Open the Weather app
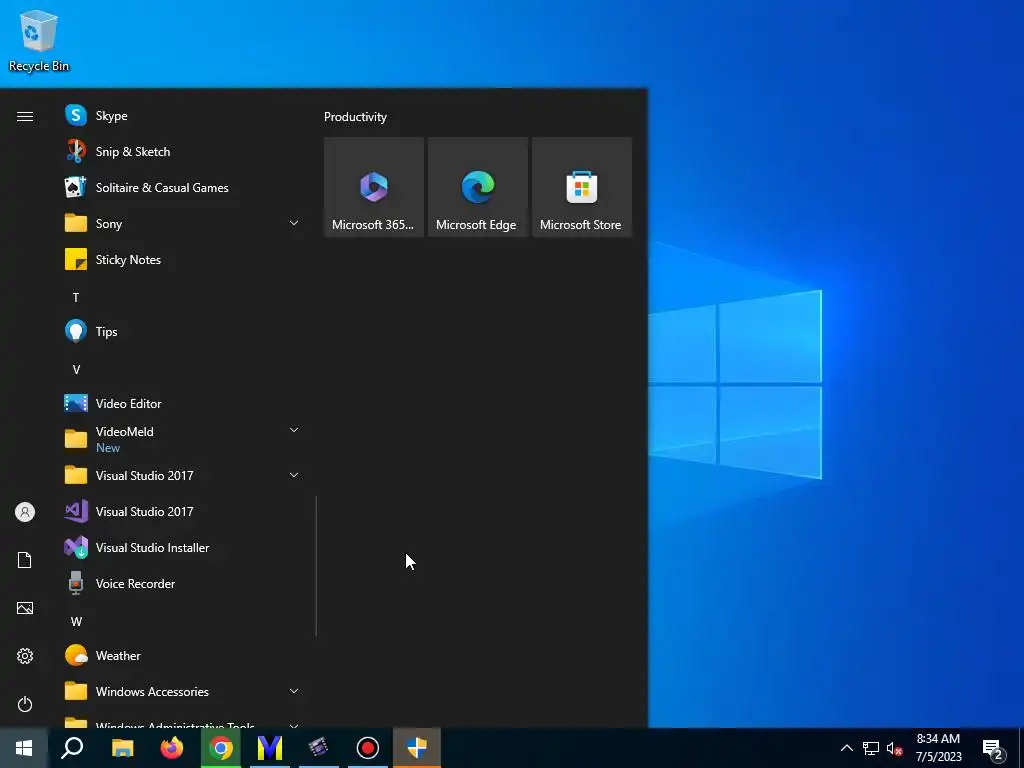Screen dimensions: 1024x768 182,655
